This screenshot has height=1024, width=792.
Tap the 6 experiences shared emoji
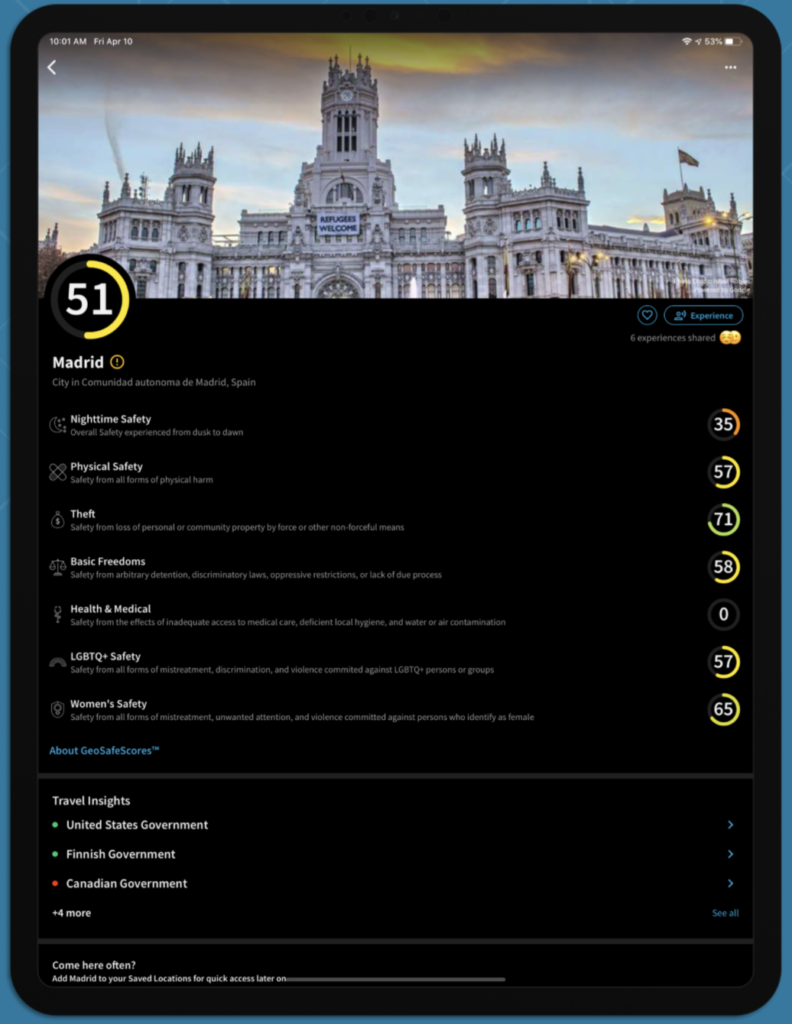[730, 338]
